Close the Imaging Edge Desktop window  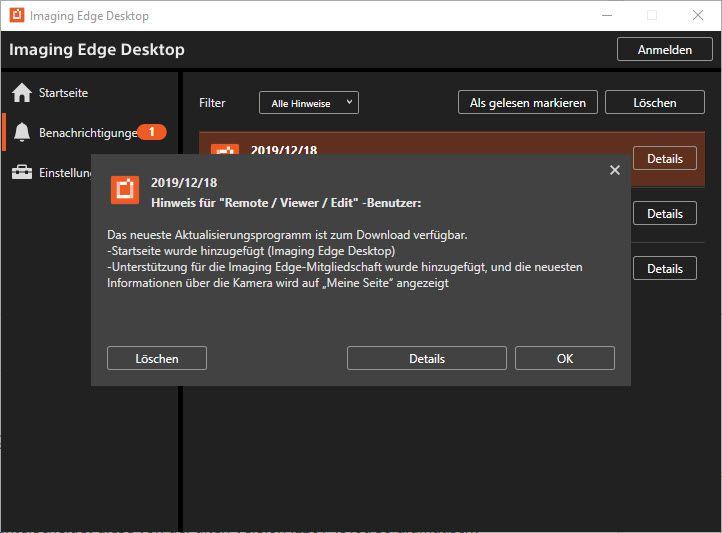[x=698, y=15]
